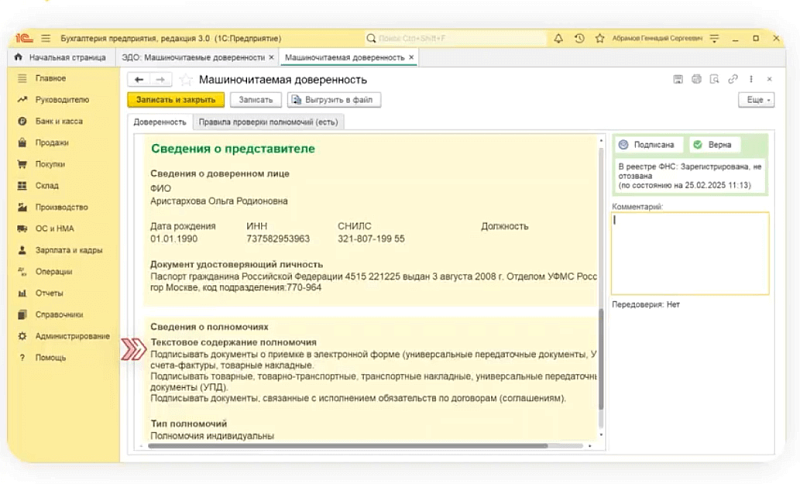Open the Зарплата и кадры section
This screenshot has width=800, height=484.
coord(68,250)
